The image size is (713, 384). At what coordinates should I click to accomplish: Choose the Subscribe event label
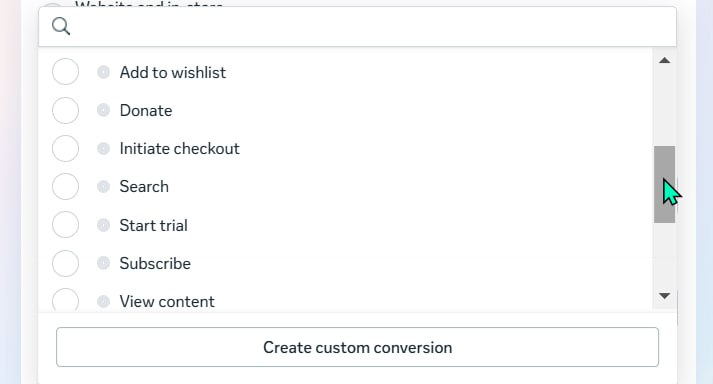[x=155, y=263]
